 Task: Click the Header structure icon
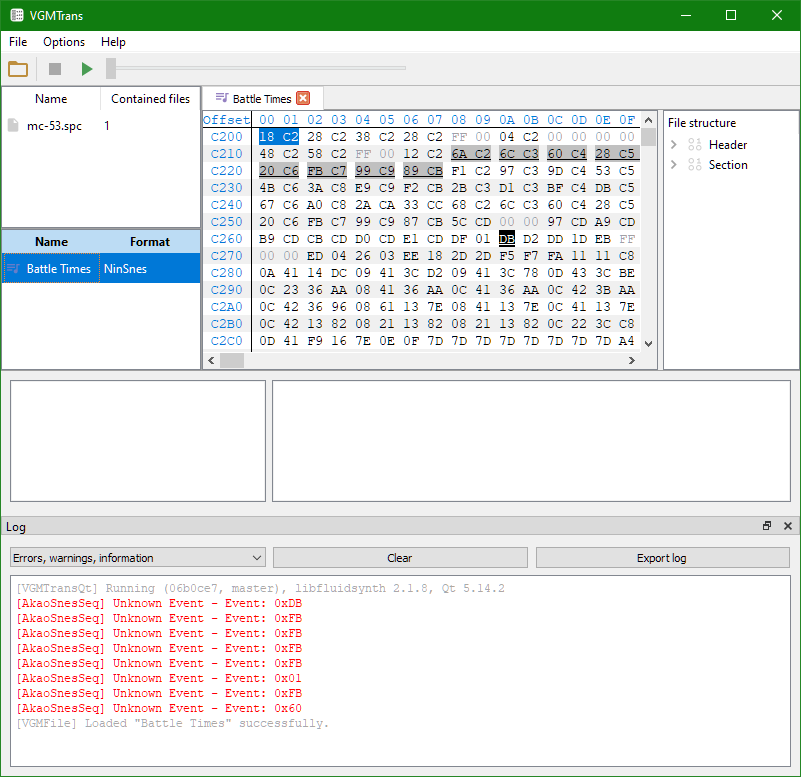coord(694,145)
